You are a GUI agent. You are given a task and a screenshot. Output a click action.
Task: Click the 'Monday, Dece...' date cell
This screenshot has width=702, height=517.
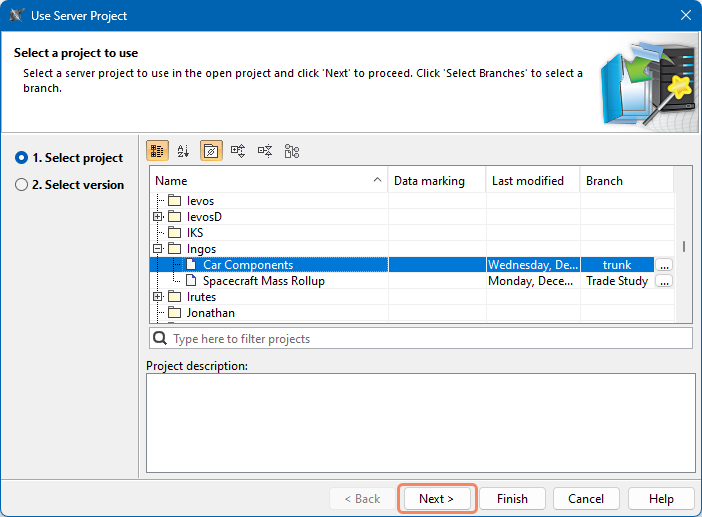click(x=533, y=281)
